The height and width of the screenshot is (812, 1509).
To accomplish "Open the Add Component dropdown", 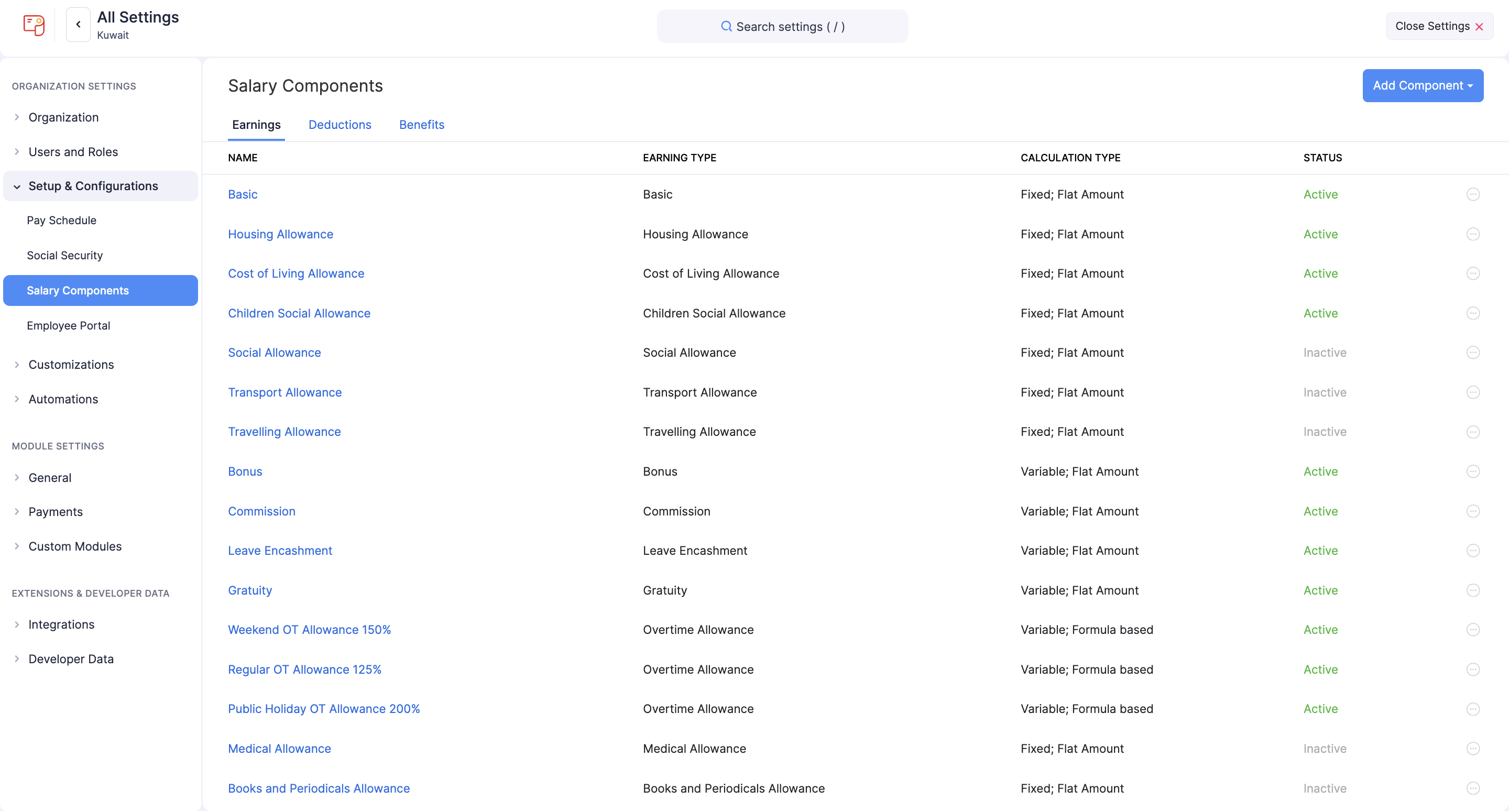I will [1423, 85].
